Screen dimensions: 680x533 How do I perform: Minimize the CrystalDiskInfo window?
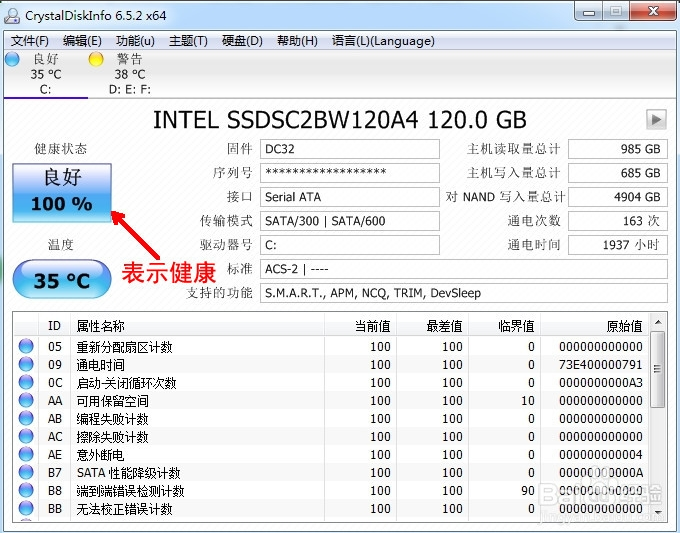click(588, 12)
